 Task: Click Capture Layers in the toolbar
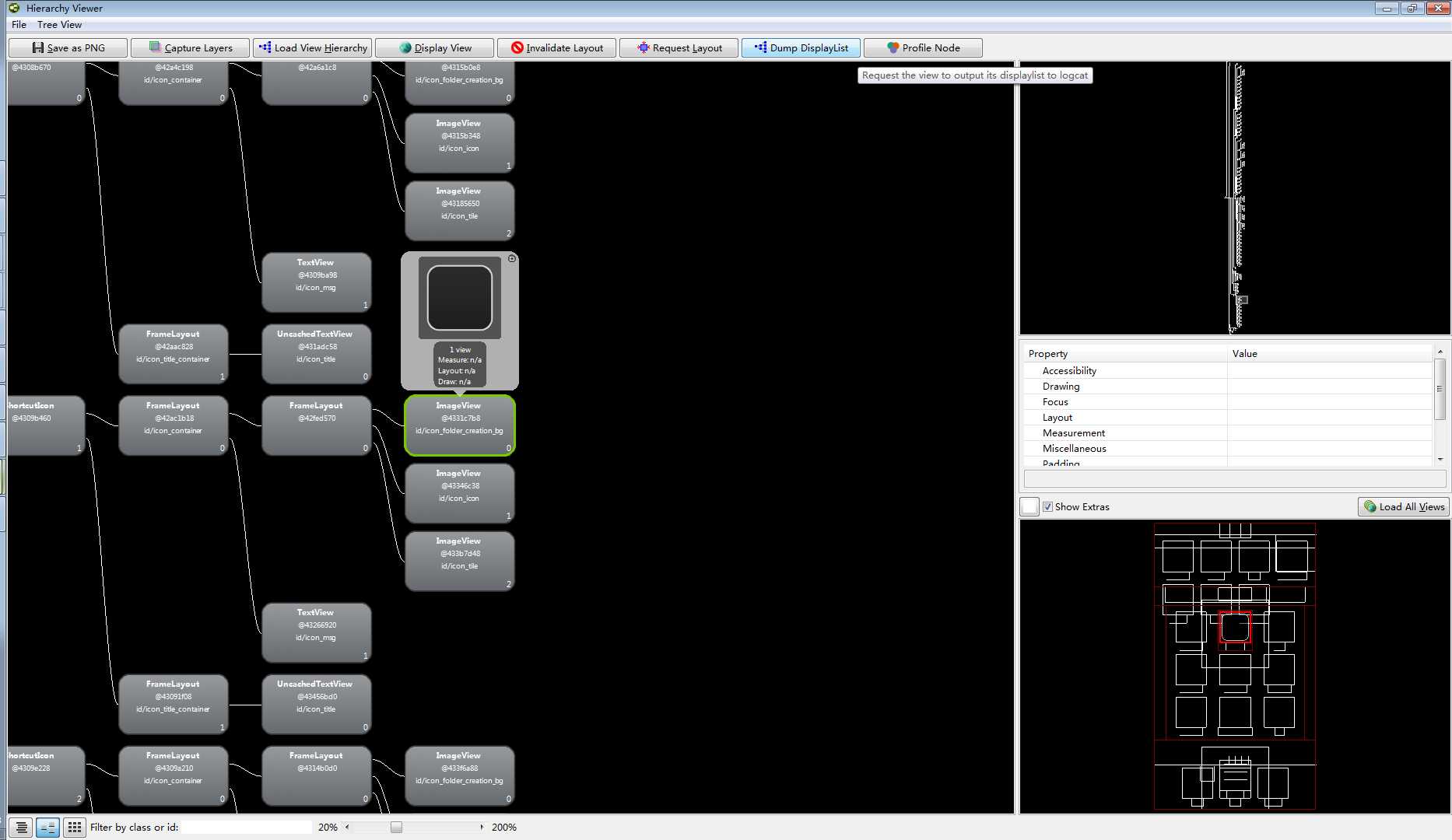pyautogui.click(x=190, y=48)
